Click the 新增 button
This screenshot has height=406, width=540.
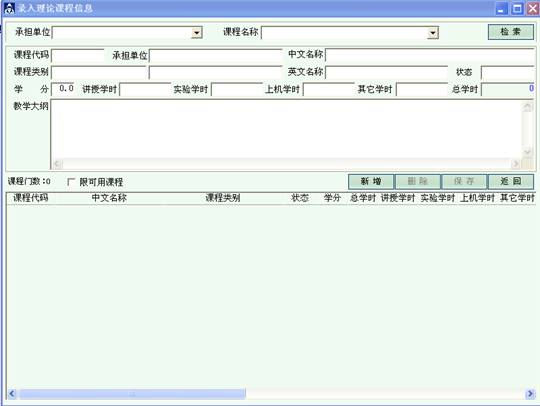[x=371, y=181]
